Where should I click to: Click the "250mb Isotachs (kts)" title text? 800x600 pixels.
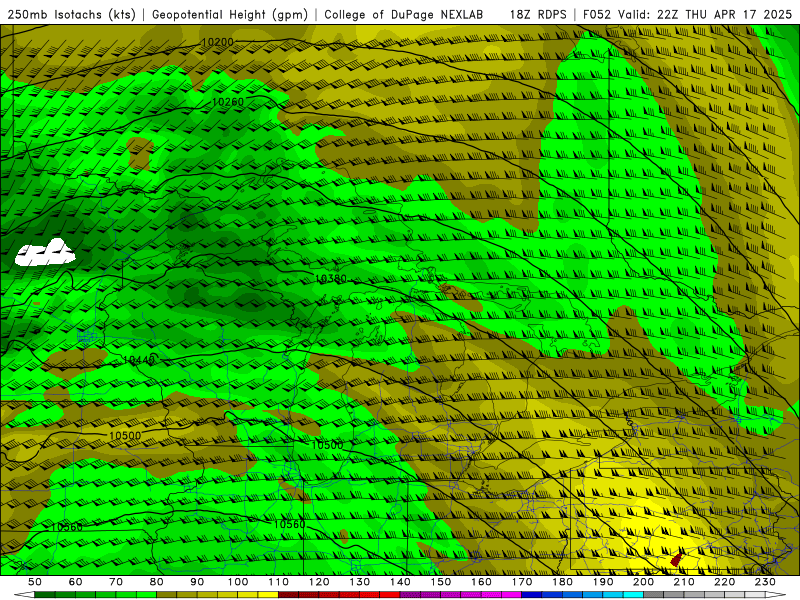click(x=71, y=15)
